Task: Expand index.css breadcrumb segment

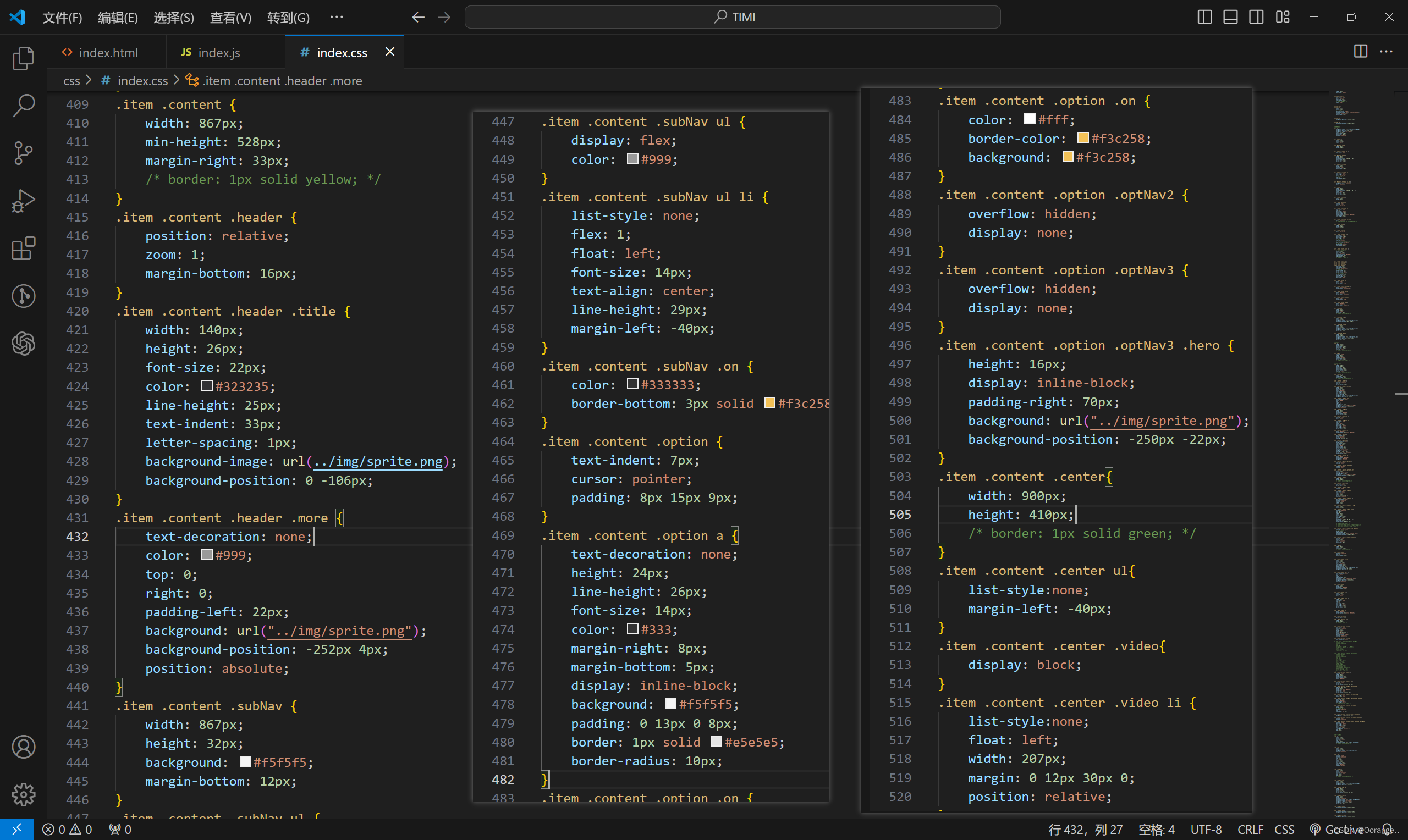Action: click(x=142, y=81)
